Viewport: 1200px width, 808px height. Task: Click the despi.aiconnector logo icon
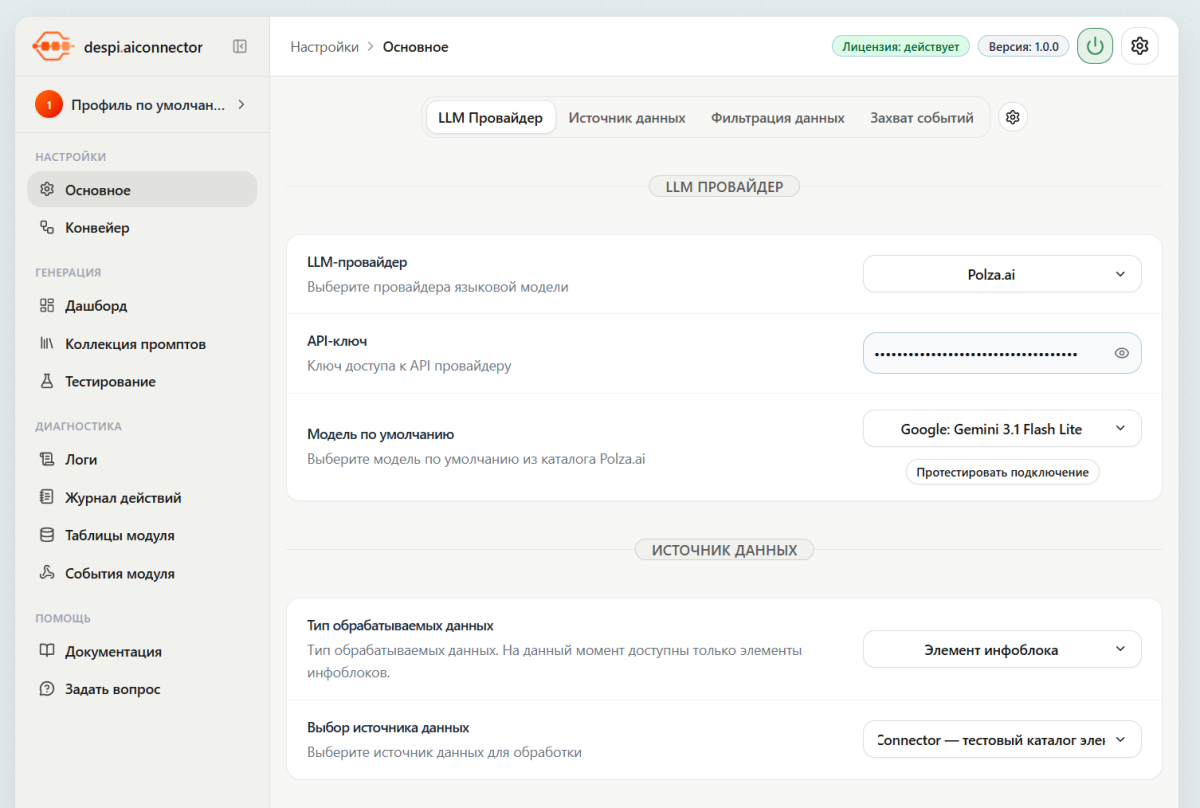(53, 46)
